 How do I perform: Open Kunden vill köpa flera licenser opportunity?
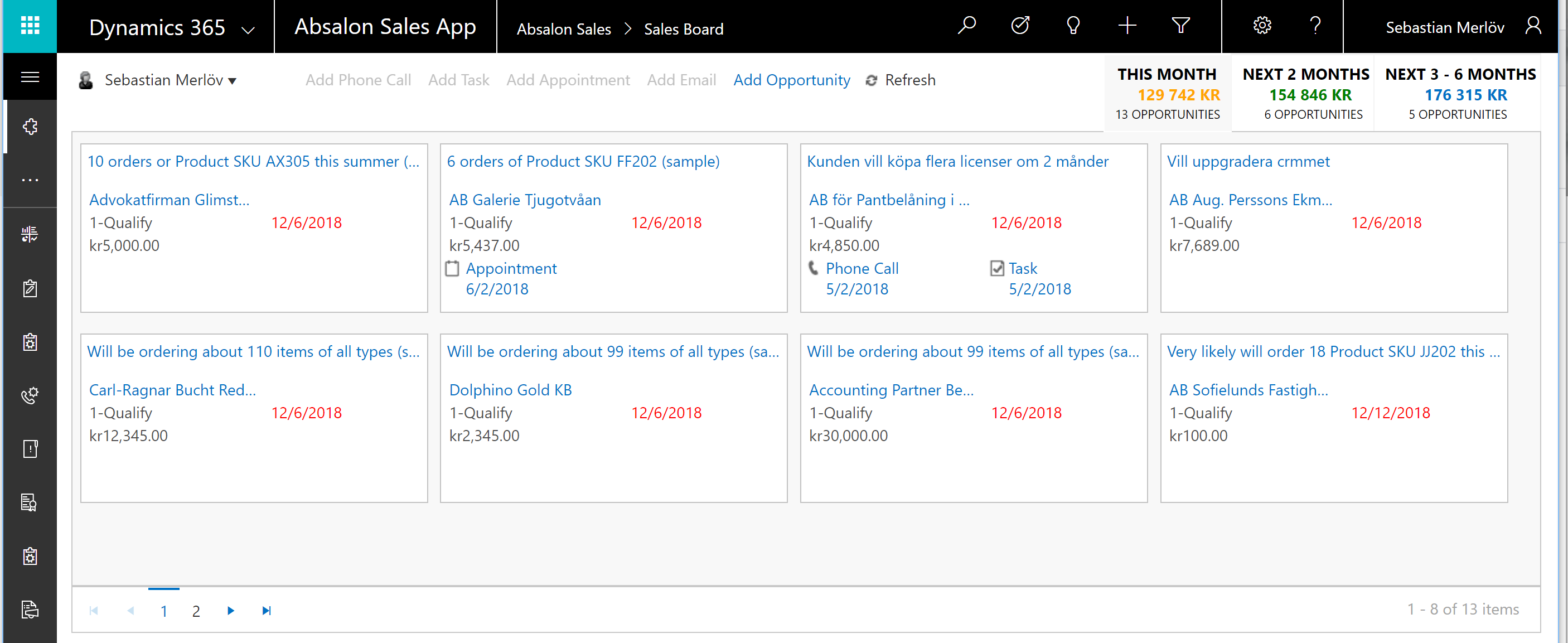coord(957,161)
